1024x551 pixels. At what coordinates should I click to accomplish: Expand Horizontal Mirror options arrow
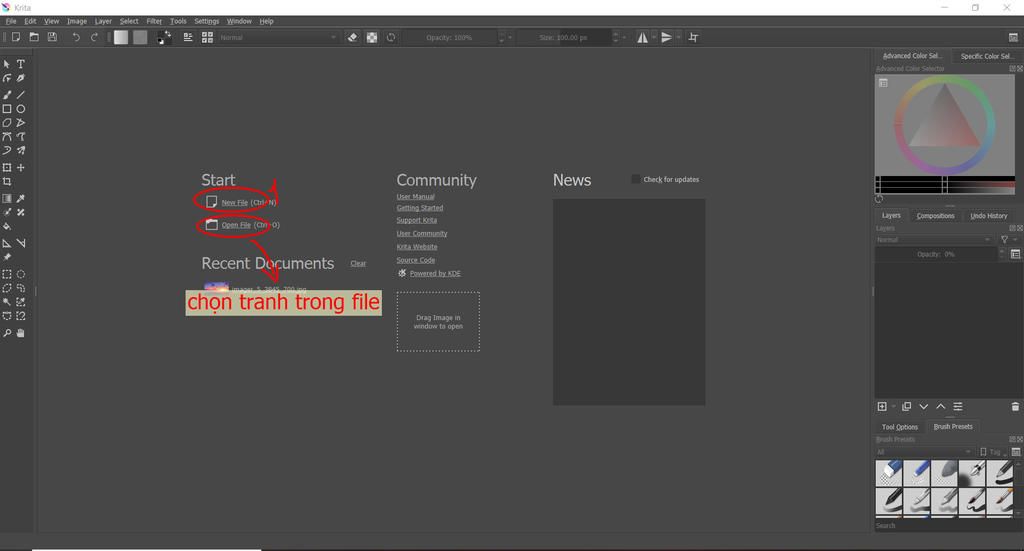point(654,38)
